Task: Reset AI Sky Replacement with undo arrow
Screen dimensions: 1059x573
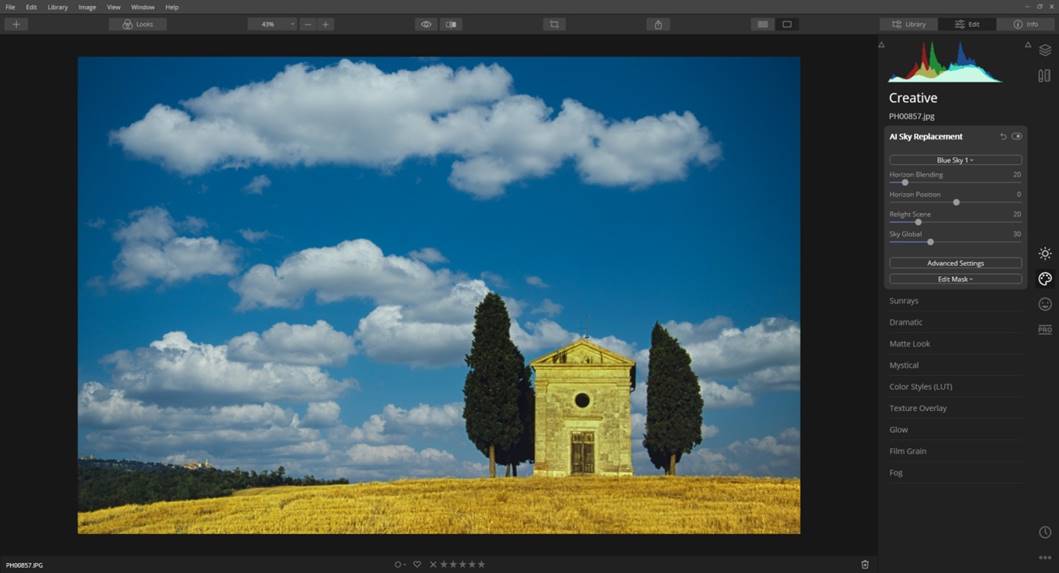Action: pos(1003,136)
